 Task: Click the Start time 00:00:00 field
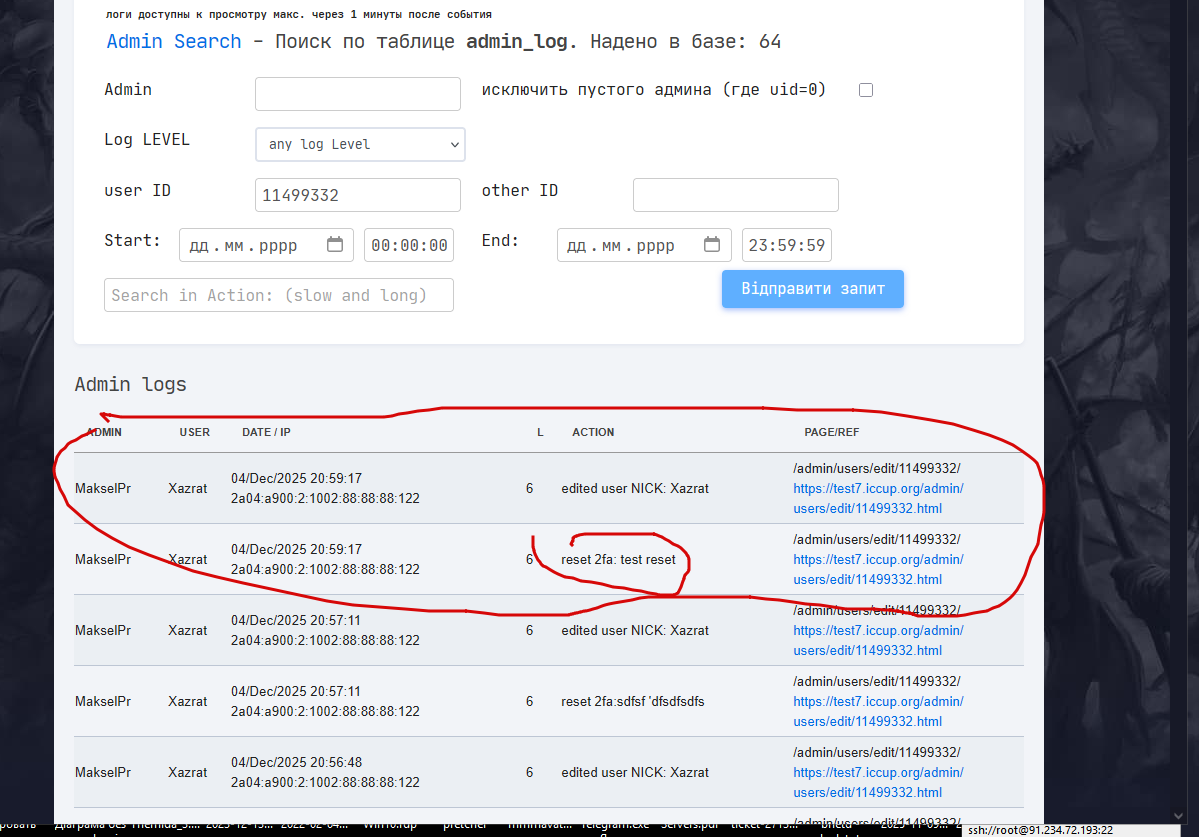409,245
